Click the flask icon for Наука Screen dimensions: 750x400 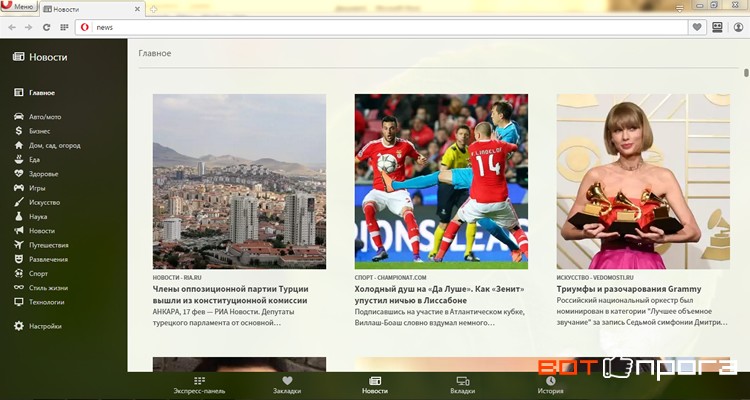coord(19,216)
